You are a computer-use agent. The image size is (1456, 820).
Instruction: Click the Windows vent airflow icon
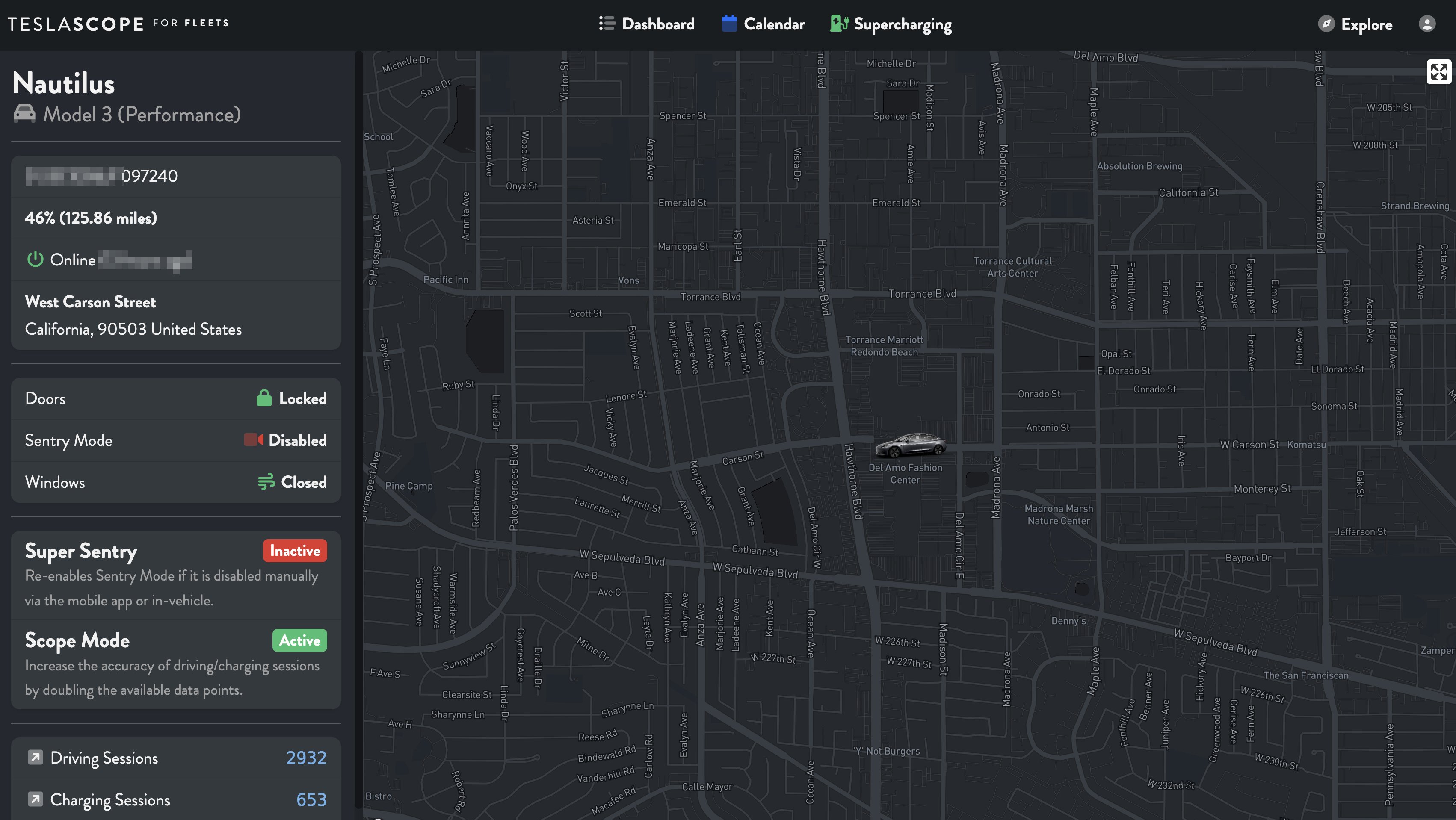pos(266,481)
